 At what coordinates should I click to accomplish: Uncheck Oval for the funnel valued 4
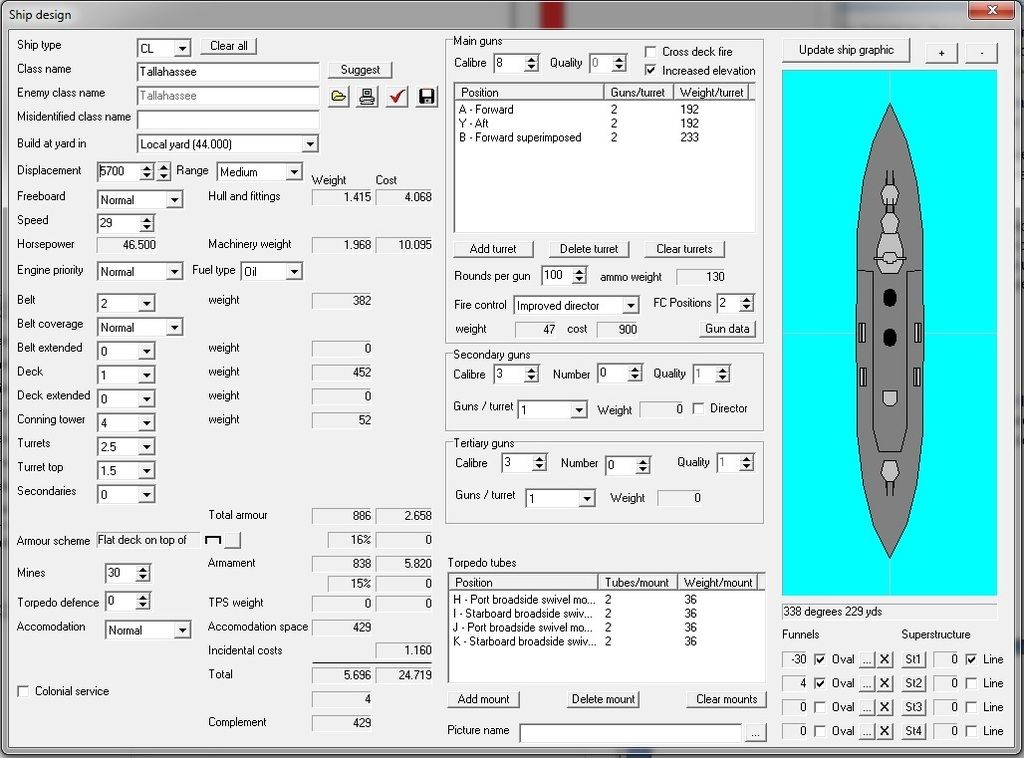click(x=820, y=683)
